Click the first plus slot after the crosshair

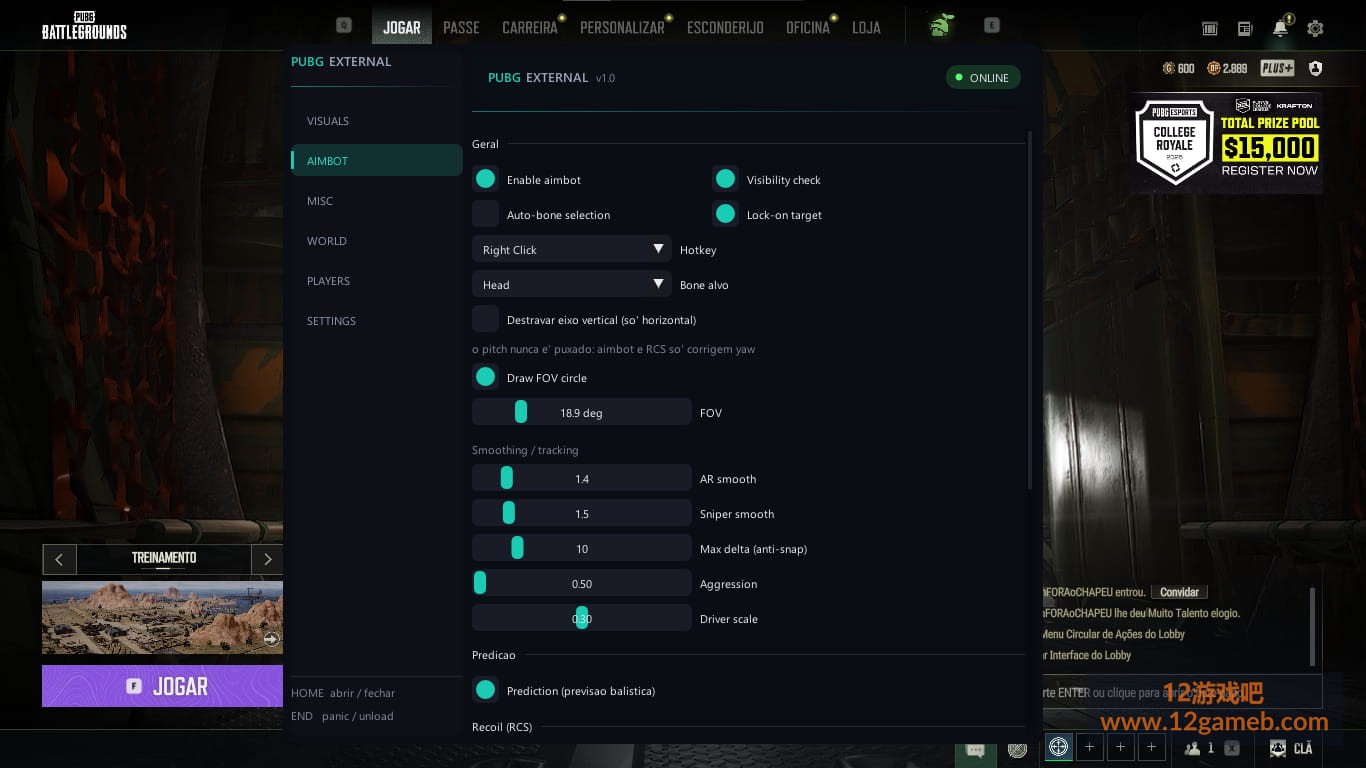pyautogui.click(x=1090, y=747)
